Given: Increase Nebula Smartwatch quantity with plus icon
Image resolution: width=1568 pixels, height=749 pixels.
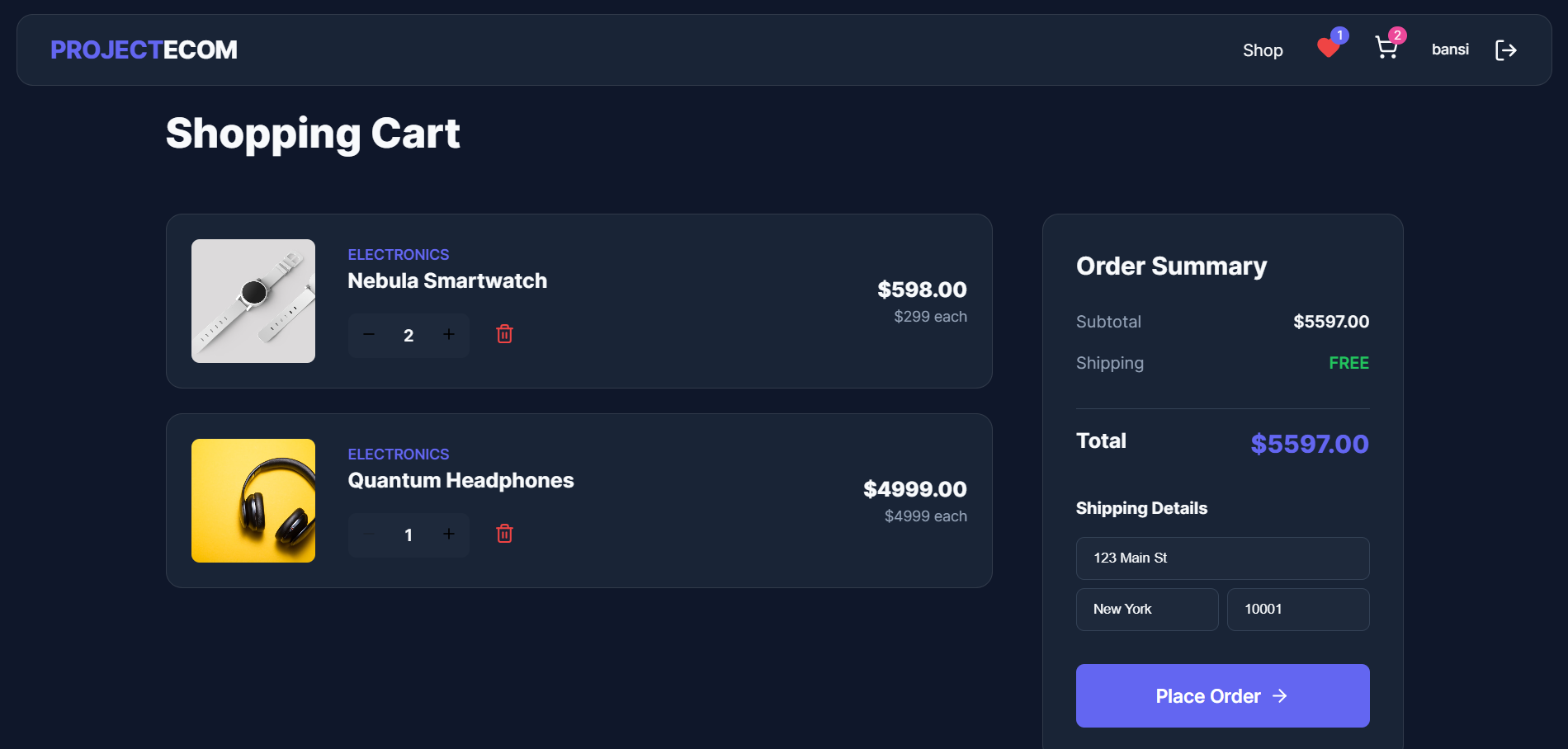Looking at the screenshot, I should (449, 335).
